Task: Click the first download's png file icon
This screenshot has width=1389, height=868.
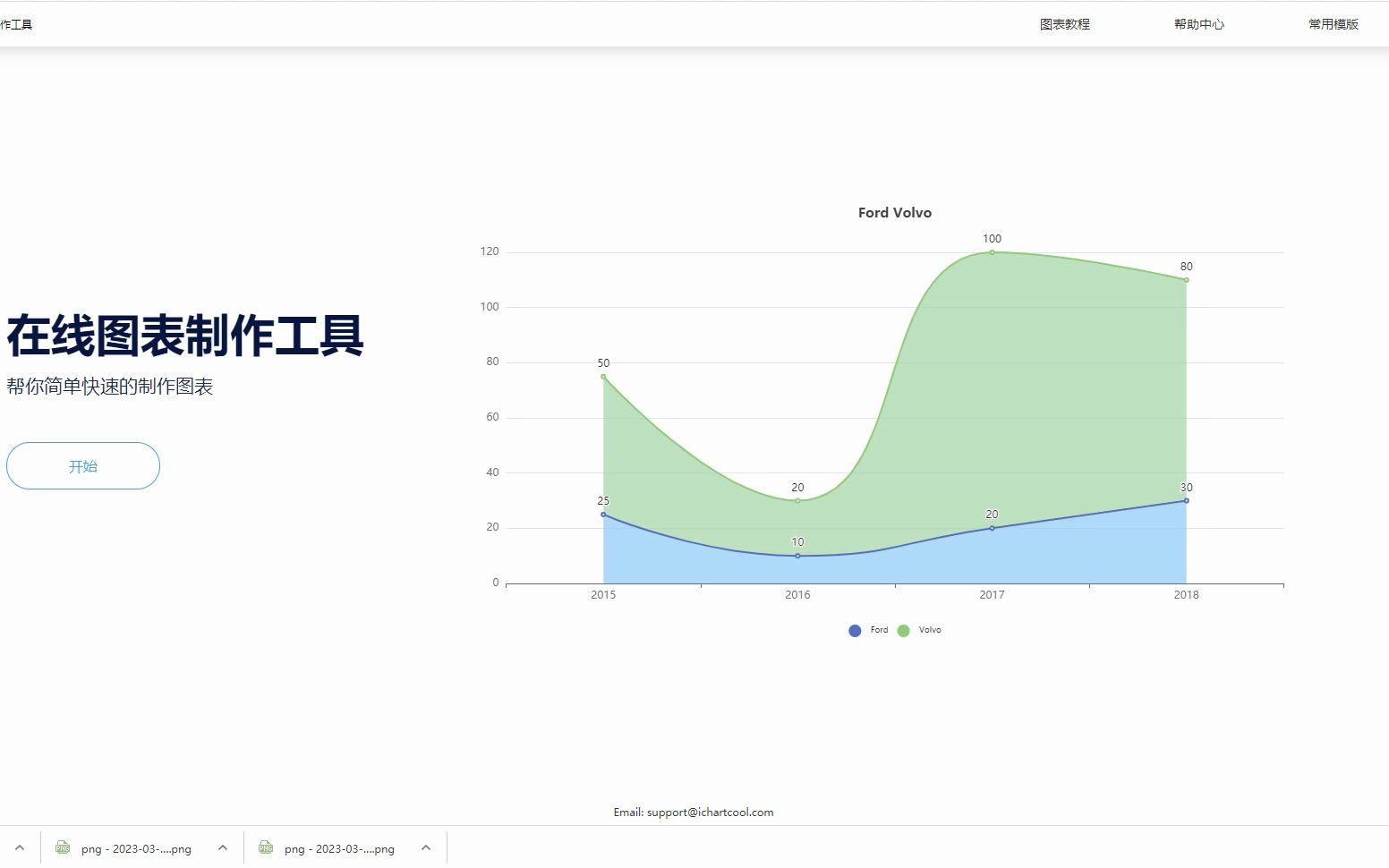Action: [63, 847]
